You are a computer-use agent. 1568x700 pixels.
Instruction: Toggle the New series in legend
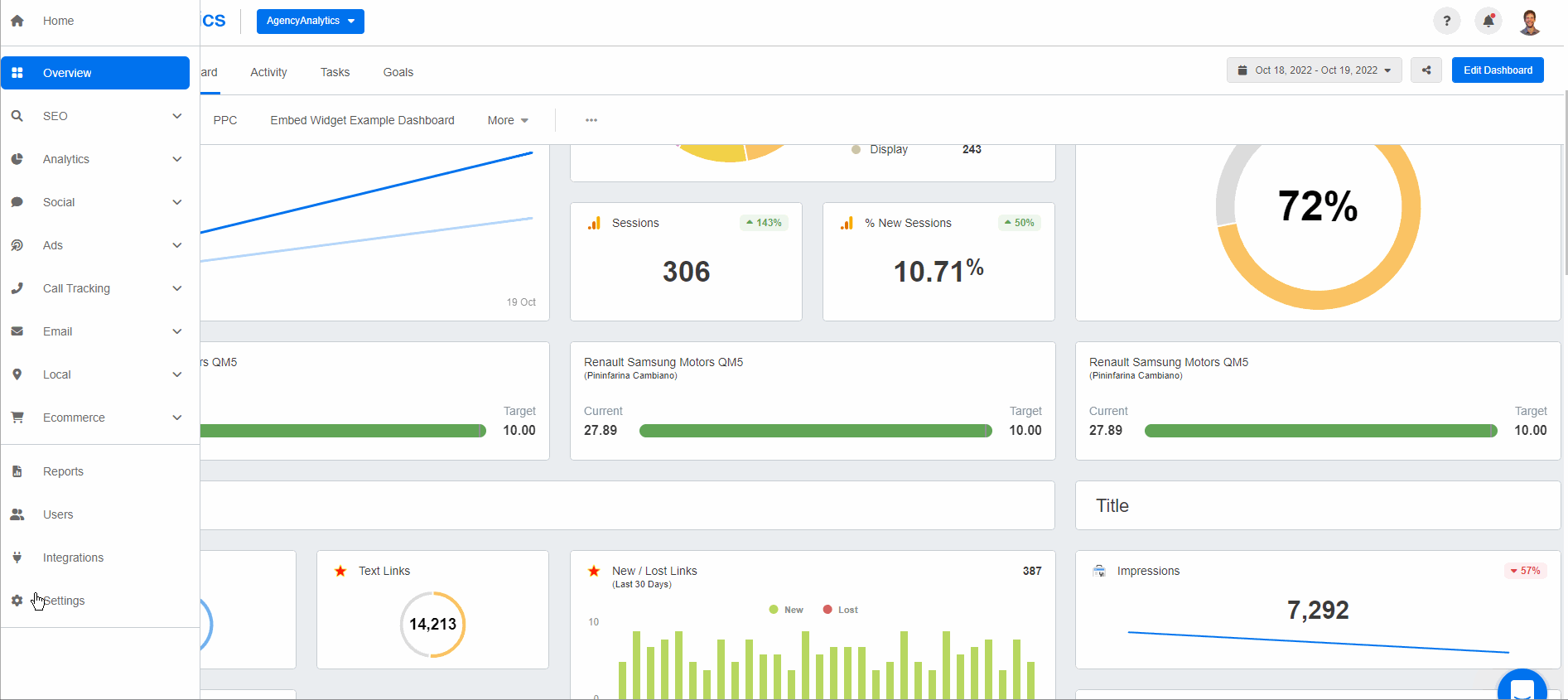click(x=786, y=610)
